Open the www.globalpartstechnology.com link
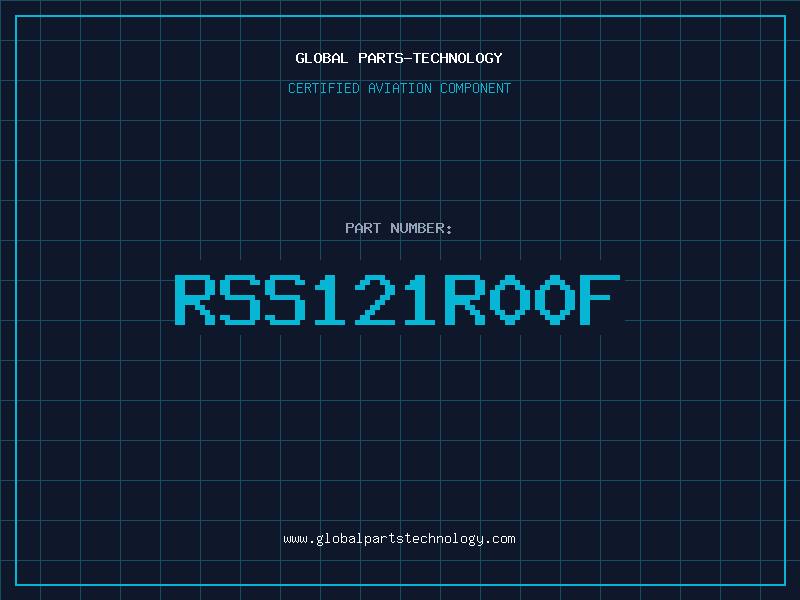The width and height of the screenshot is (800, 600). [399, 539]
